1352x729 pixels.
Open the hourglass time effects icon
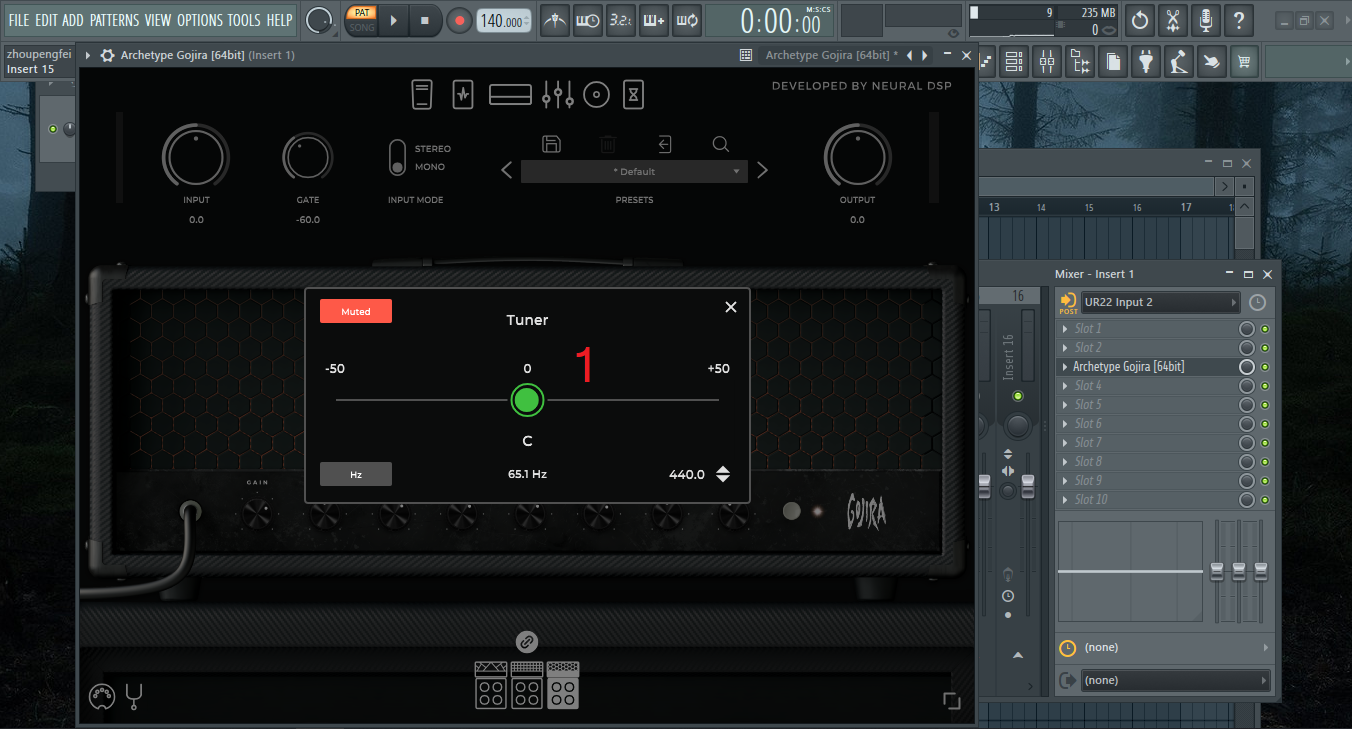pos(634,95)
